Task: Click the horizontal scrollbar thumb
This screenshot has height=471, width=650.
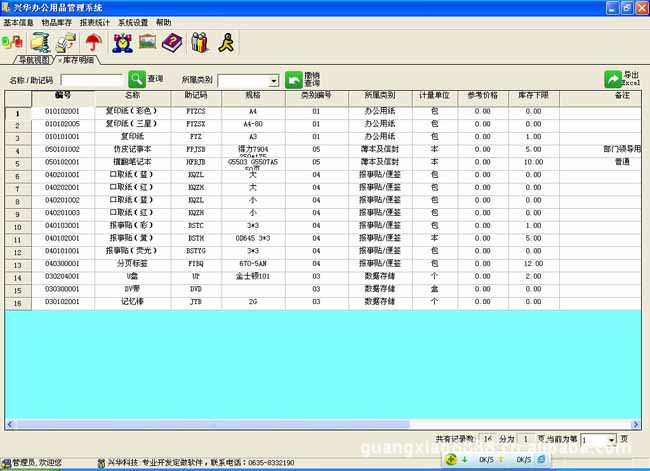Action: click(x=212, y=424)
